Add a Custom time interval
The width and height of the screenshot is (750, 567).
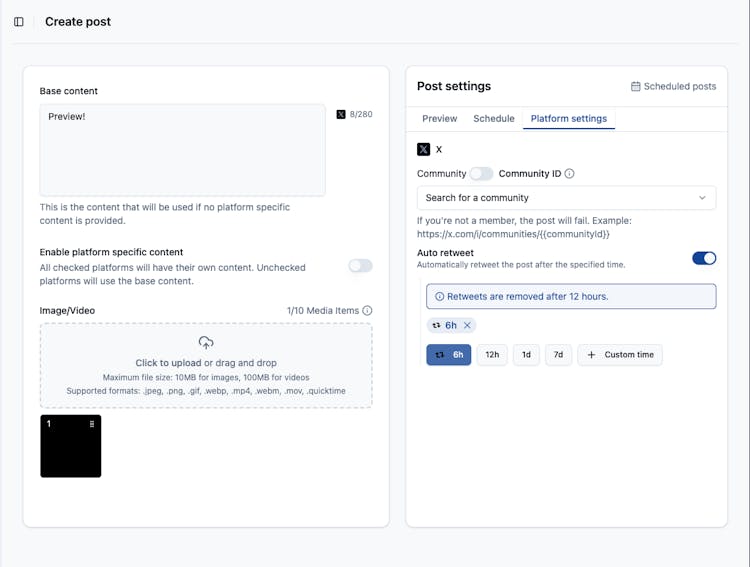[620, 355]
